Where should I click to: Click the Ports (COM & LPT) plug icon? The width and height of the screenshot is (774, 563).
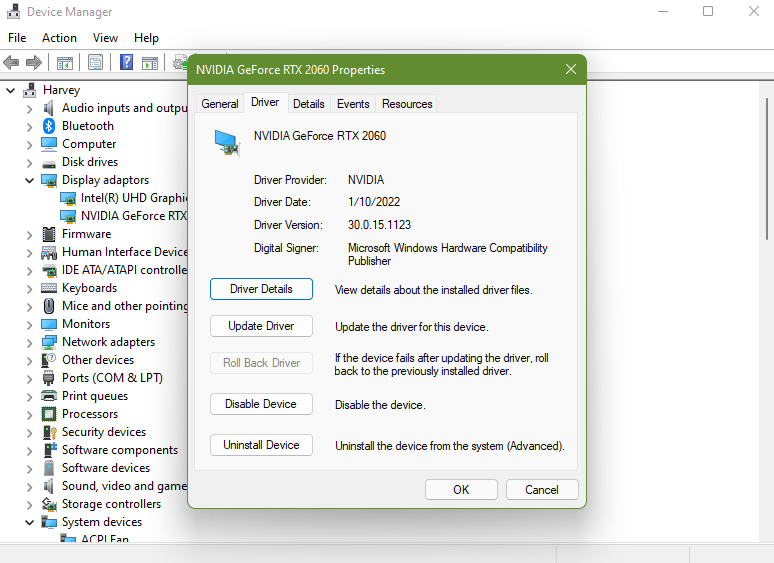click(x=48, y=378)
